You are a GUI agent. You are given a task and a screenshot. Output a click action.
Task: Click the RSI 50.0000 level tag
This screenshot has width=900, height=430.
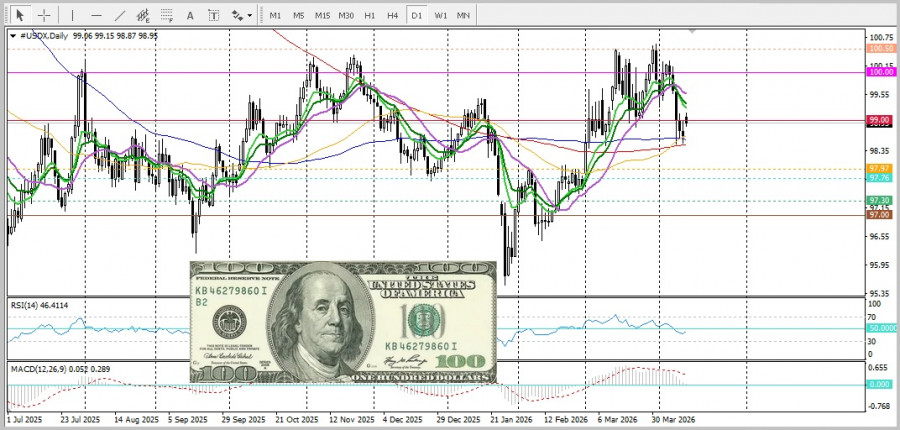pyautogui.click(x=882, y=328)
